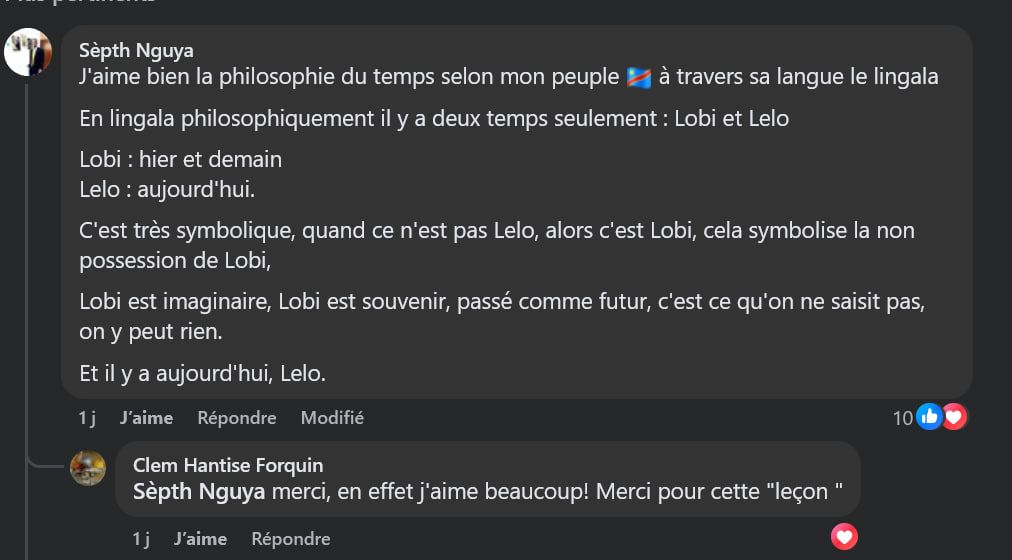This screenshot has width=1012, height=560.
Task: Click Répondre under Clem's reply
Action: (x=290, y=539)
